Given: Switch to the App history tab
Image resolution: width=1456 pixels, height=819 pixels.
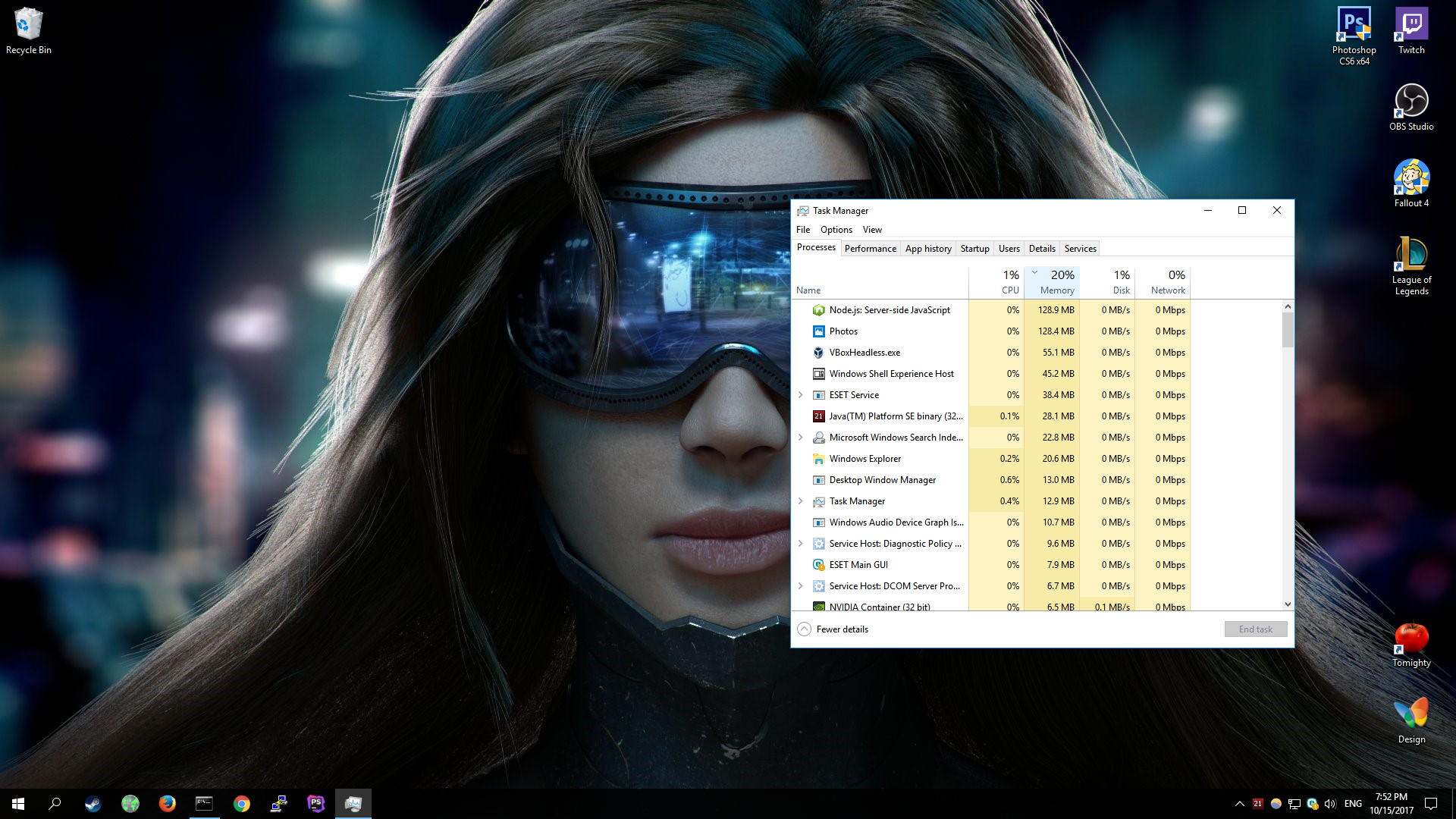Looking at the screenshot, I should click(x=928, y=249).
